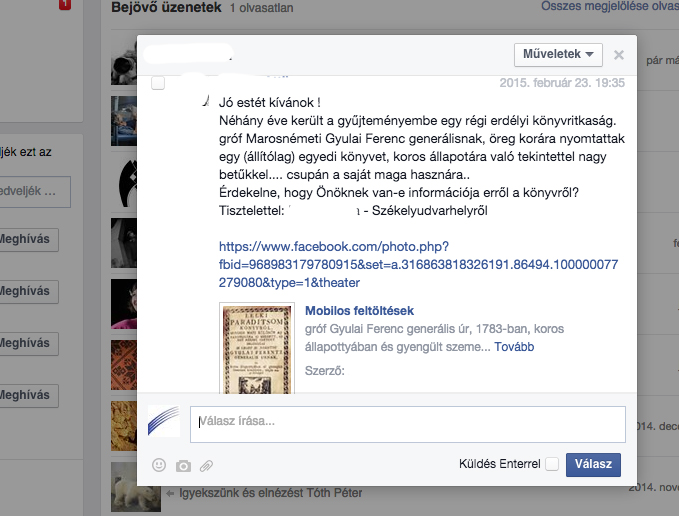
Task: Click the message timestamp 2015. február 23. 19:35
Action: (562, 83)
